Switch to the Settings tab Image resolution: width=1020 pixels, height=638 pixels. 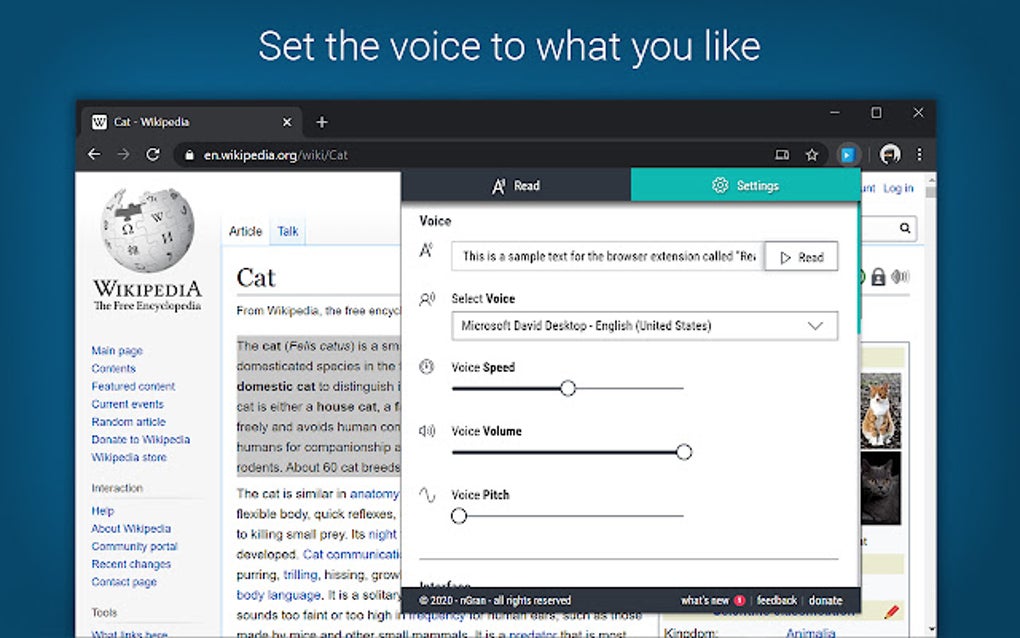(745, 186)
